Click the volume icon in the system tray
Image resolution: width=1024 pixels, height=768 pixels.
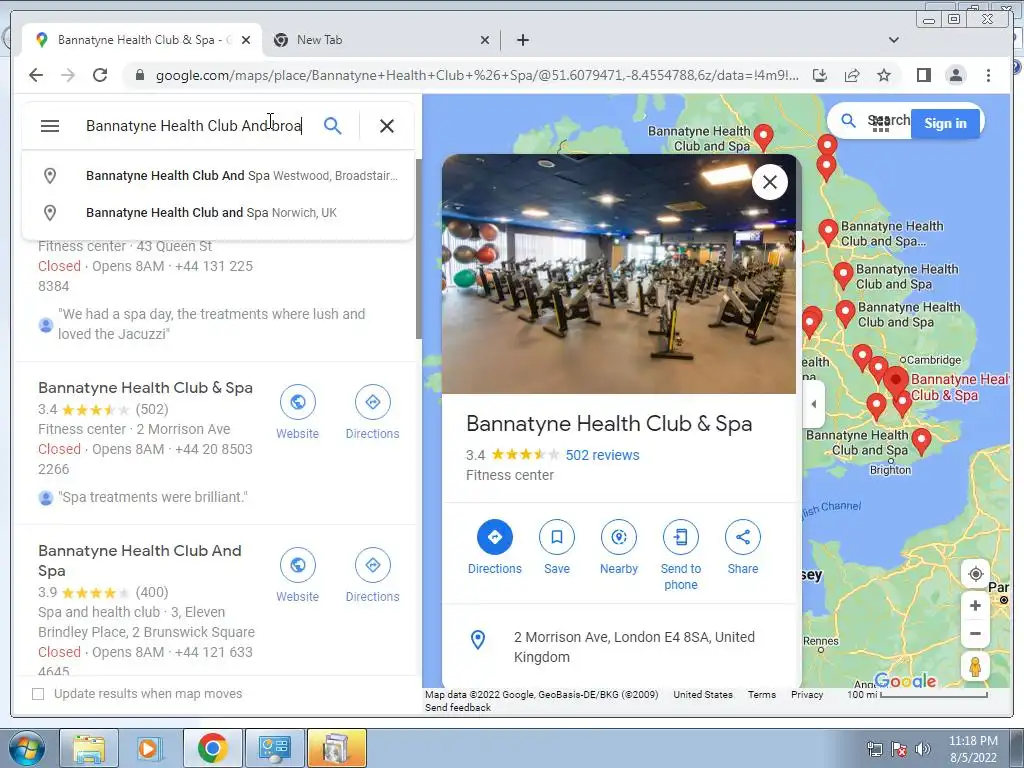tap(922, 749)
